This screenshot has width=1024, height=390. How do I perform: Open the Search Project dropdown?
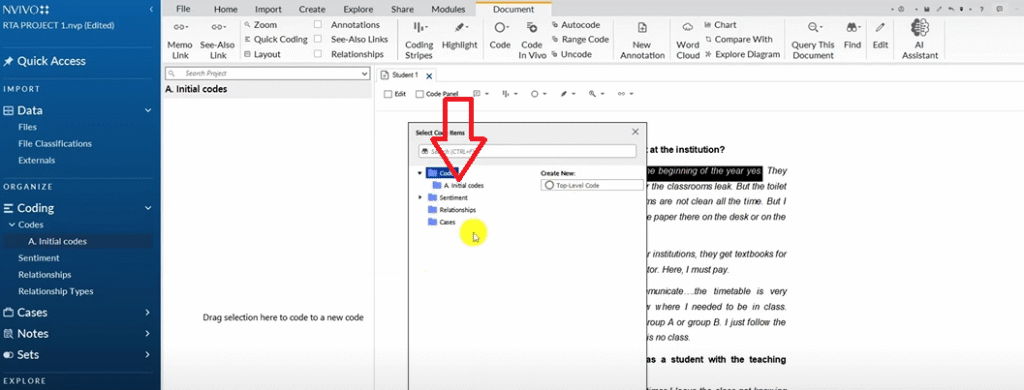coord(364,74)
